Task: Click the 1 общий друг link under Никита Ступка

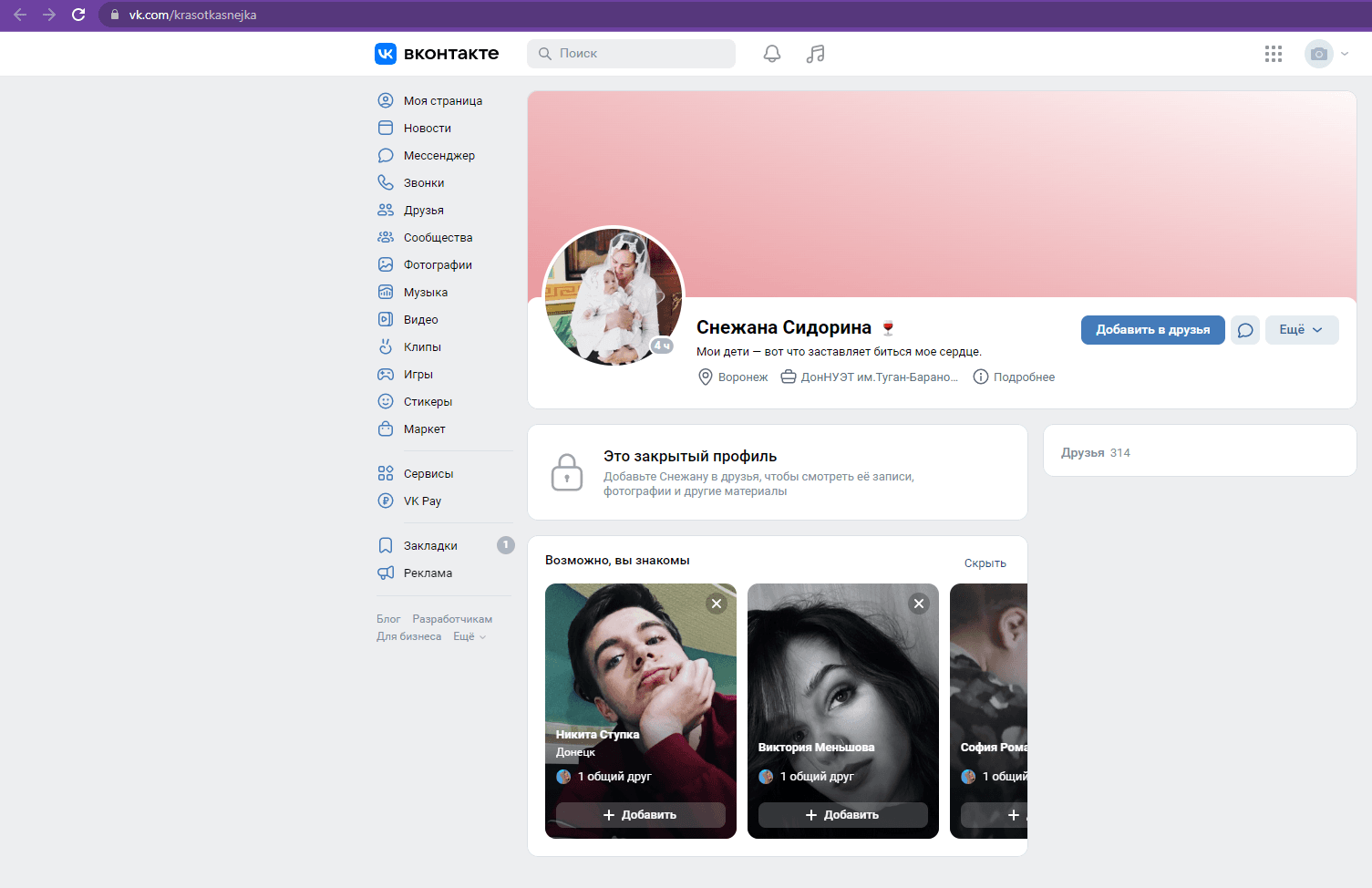Action: pyautogui.click(x=604, y=777)
